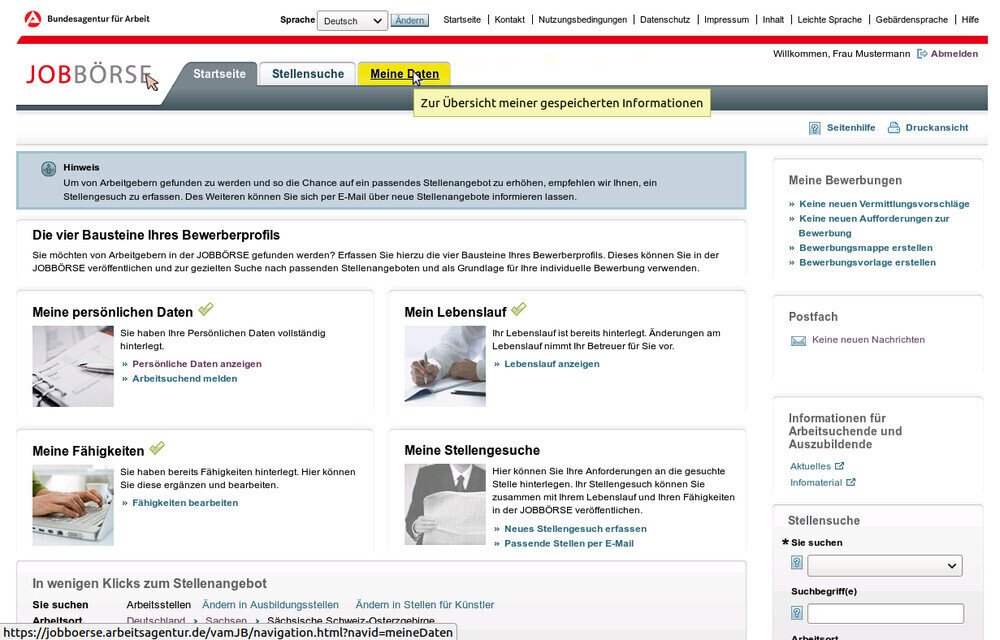
Task: Click the 'Meine Bewerbungen' panel heading
Action: click(x=845, y=180)
